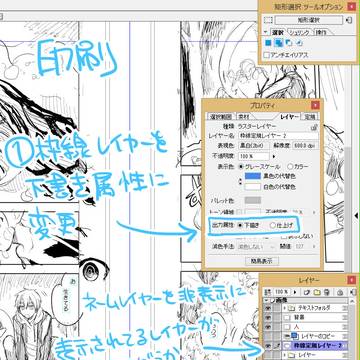Screen dimensions: 360x360
Task: Select the 下描き output attribute radio
Action: point(240,225)
